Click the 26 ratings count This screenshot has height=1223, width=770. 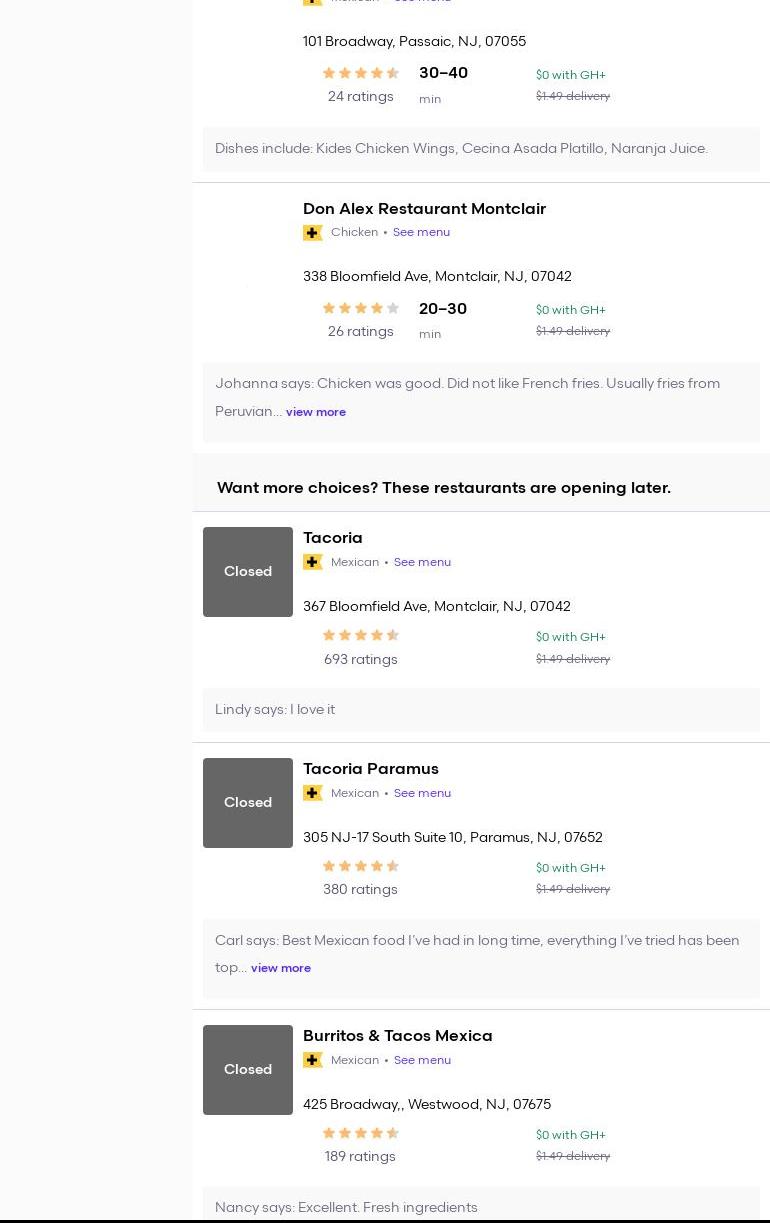(x=360, y=331)
